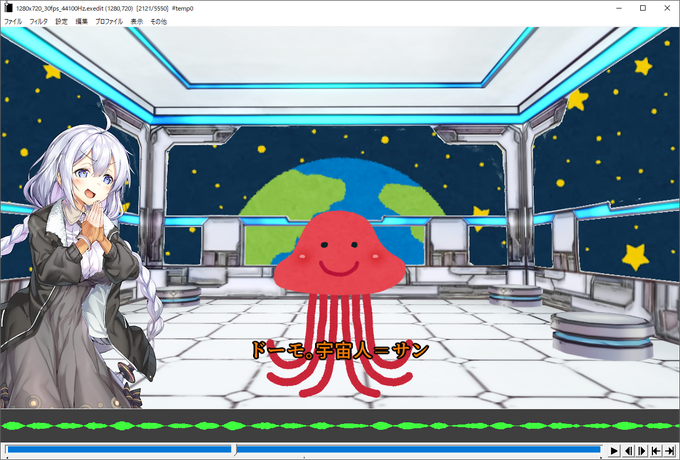Open the ファイル menu
680x460 pixels.
point(13,21)
